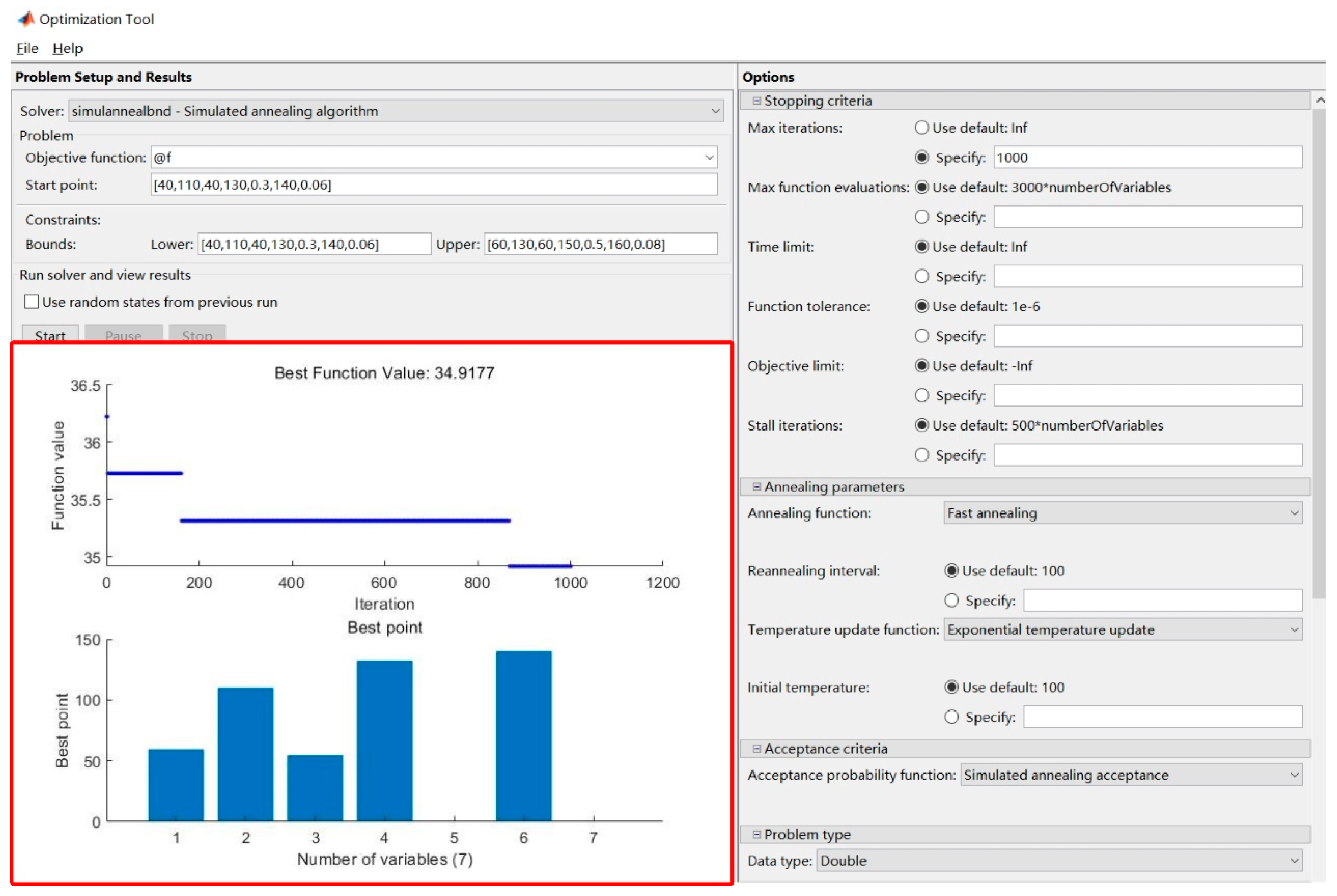
Task: Collapse the Acceptance criteria section
Action: tap(756, 748)
